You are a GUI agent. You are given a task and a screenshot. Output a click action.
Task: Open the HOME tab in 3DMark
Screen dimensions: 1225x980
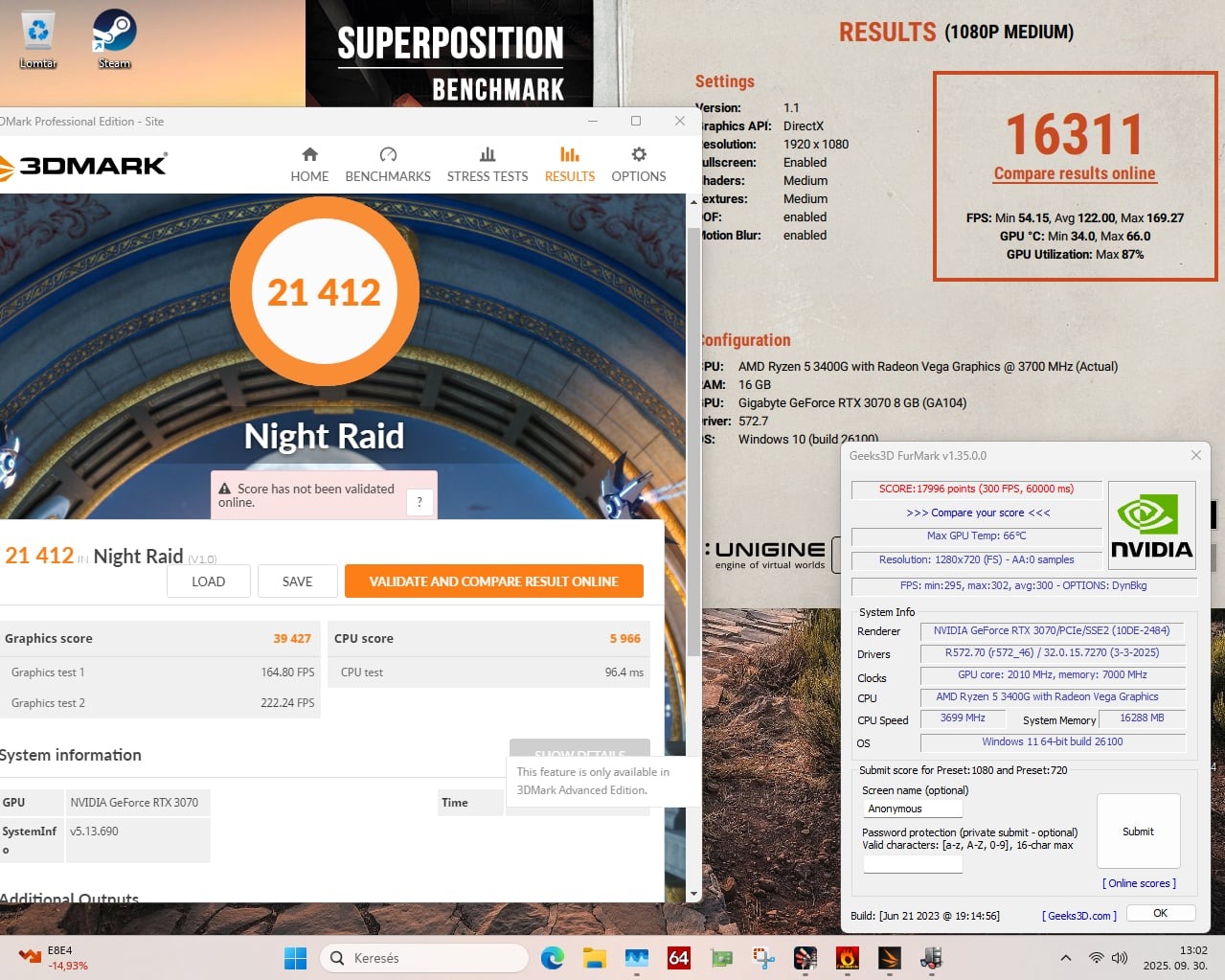309,165
